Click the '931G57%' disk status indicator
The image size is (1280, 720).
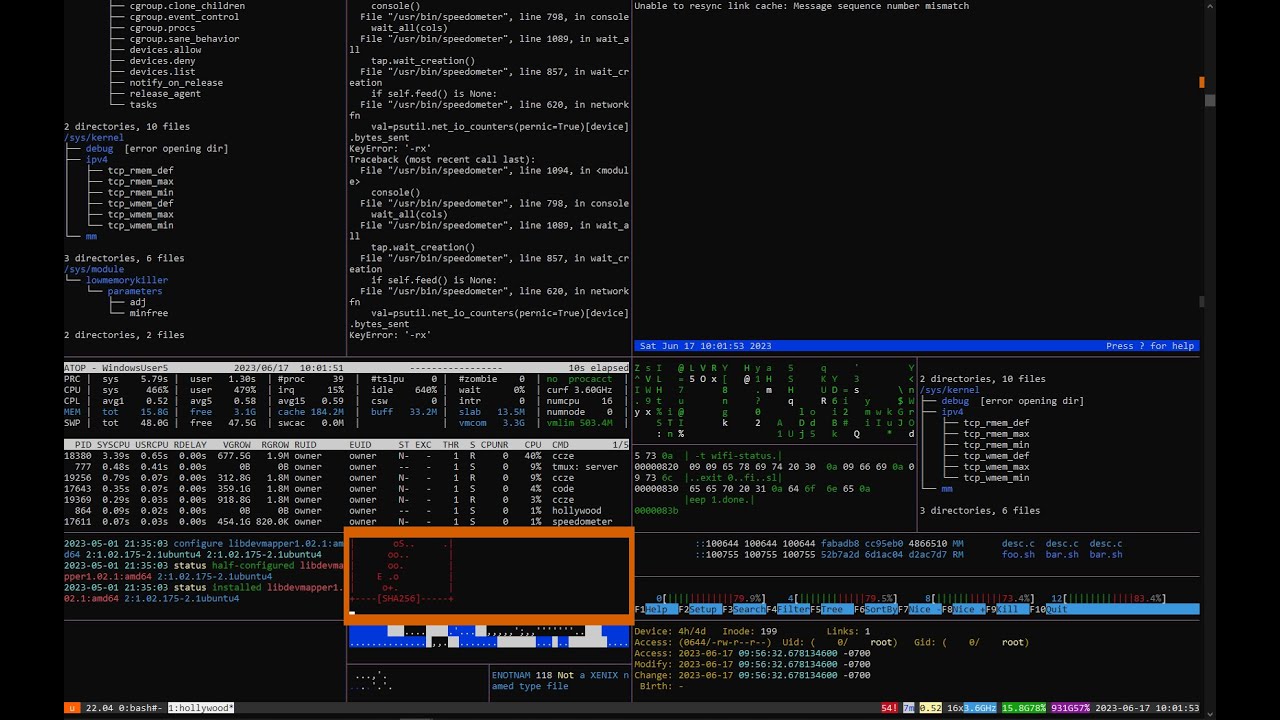click(x=1070, y=708)
